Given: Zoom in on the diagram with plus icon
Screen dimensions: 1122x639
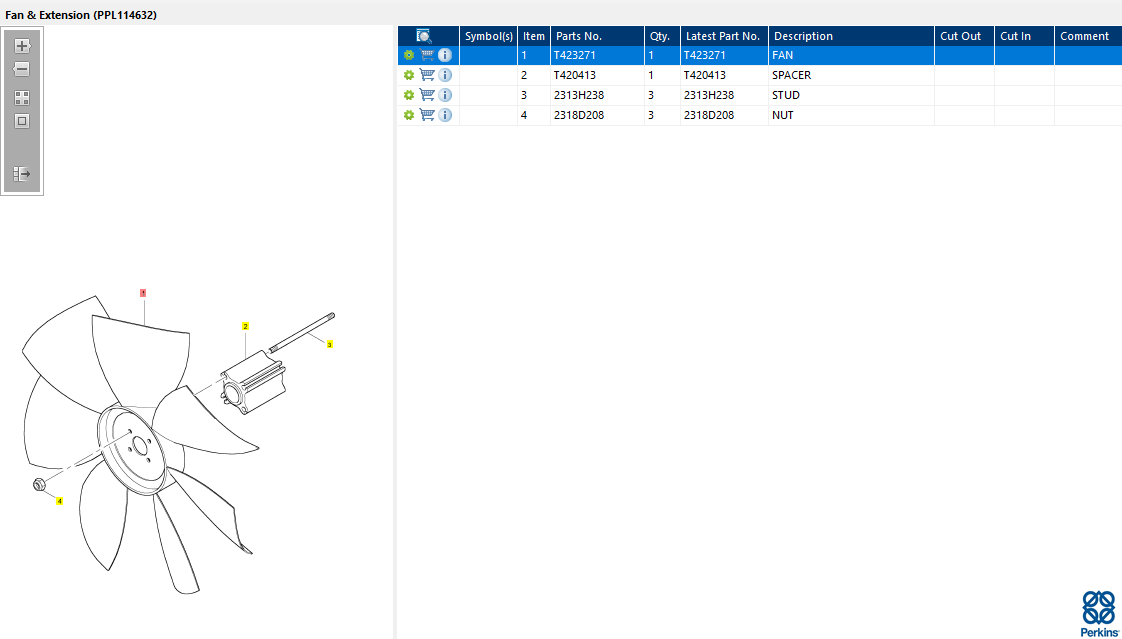Looking at the screenshot, I should tap(22, 47).
